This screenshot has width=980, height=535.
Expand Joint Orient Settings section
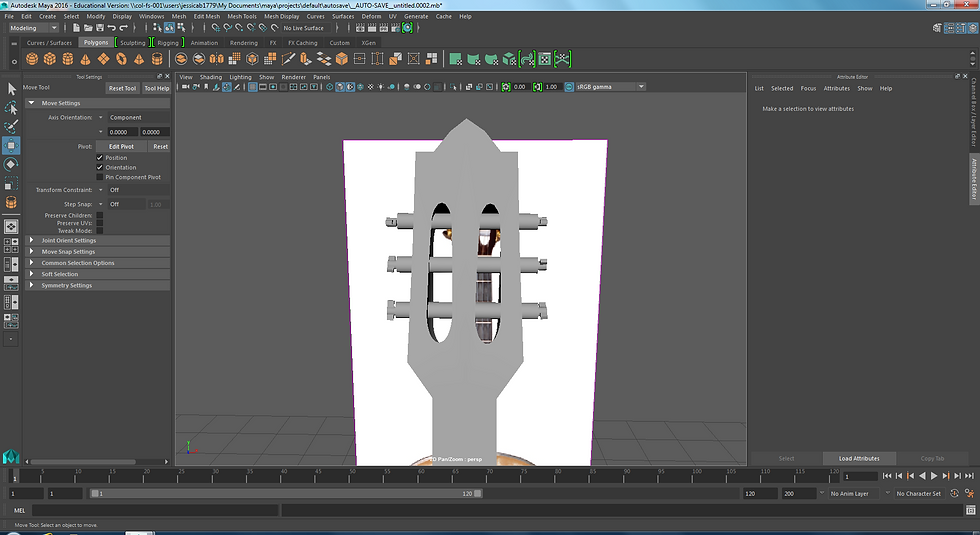[98, 240]
